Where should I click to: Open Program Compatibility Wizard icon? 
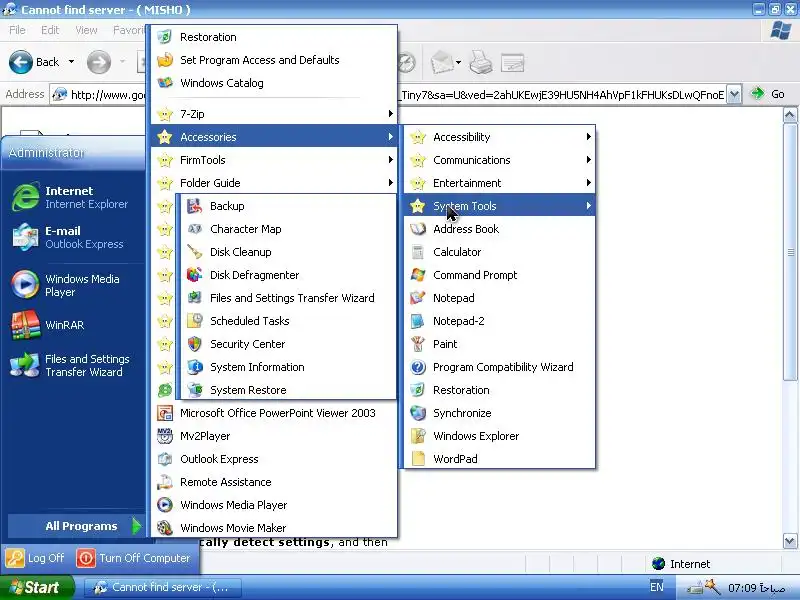(418, 367)
